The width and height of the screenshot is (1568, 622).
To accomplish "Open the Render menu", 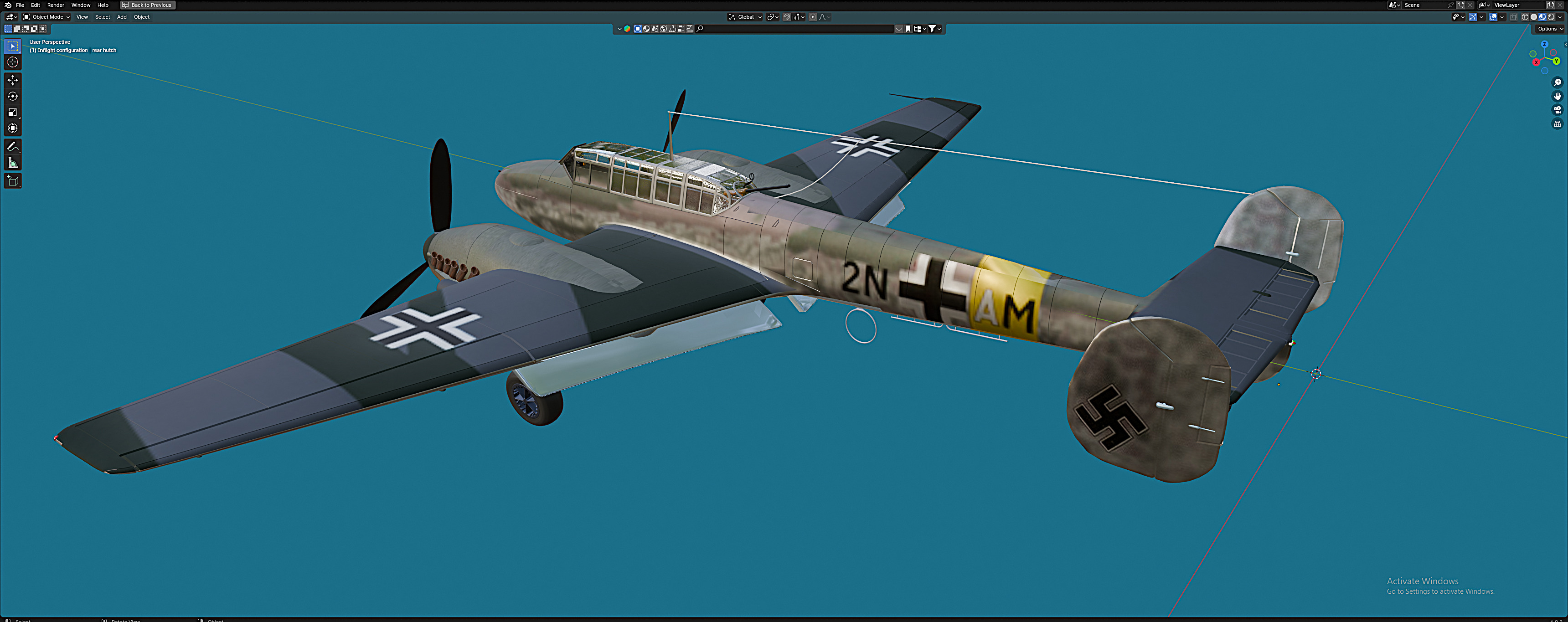I will [x=56, y=5].
